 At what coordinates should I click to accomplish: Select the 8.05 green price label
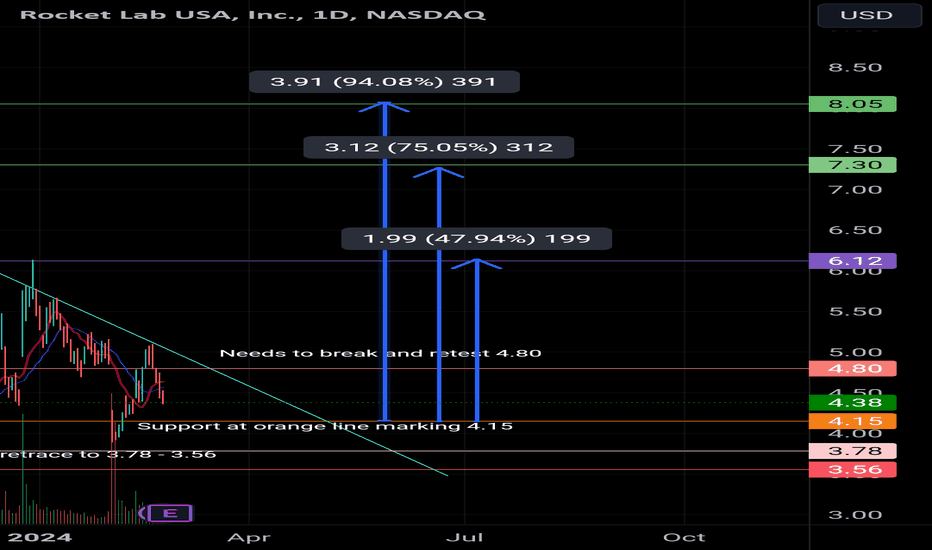[852, 104]
